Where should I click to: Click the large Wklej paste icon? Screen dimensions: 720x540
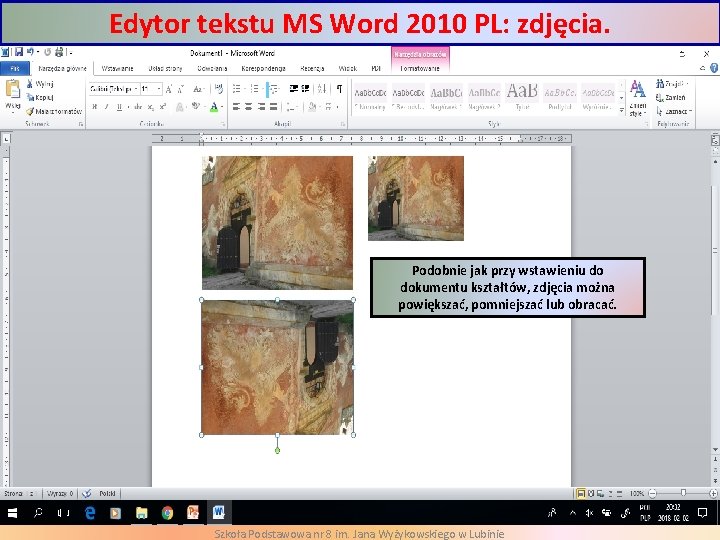(12, 89)
